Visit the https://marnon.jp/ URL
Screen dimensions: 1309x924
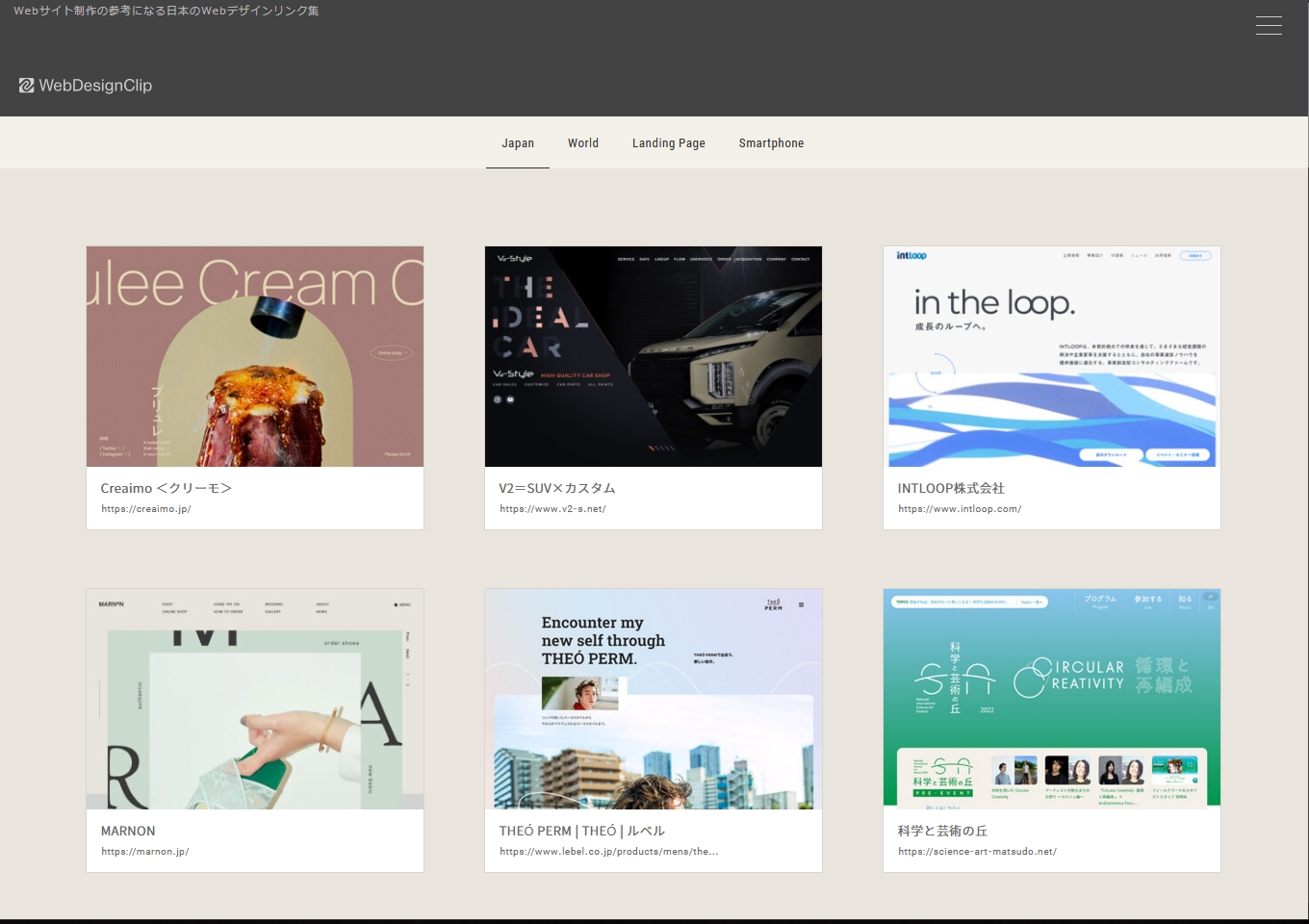pyautogui.click(x=145, y=852)
